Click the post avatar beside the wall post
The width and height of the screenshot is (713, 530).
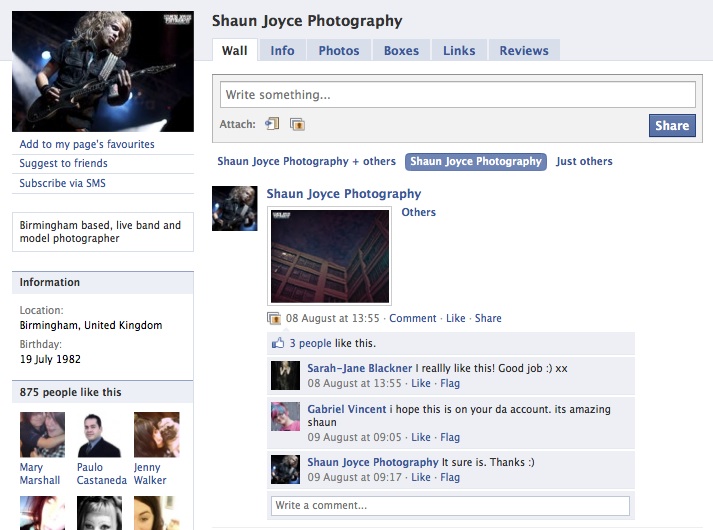(x=235, y=208)
